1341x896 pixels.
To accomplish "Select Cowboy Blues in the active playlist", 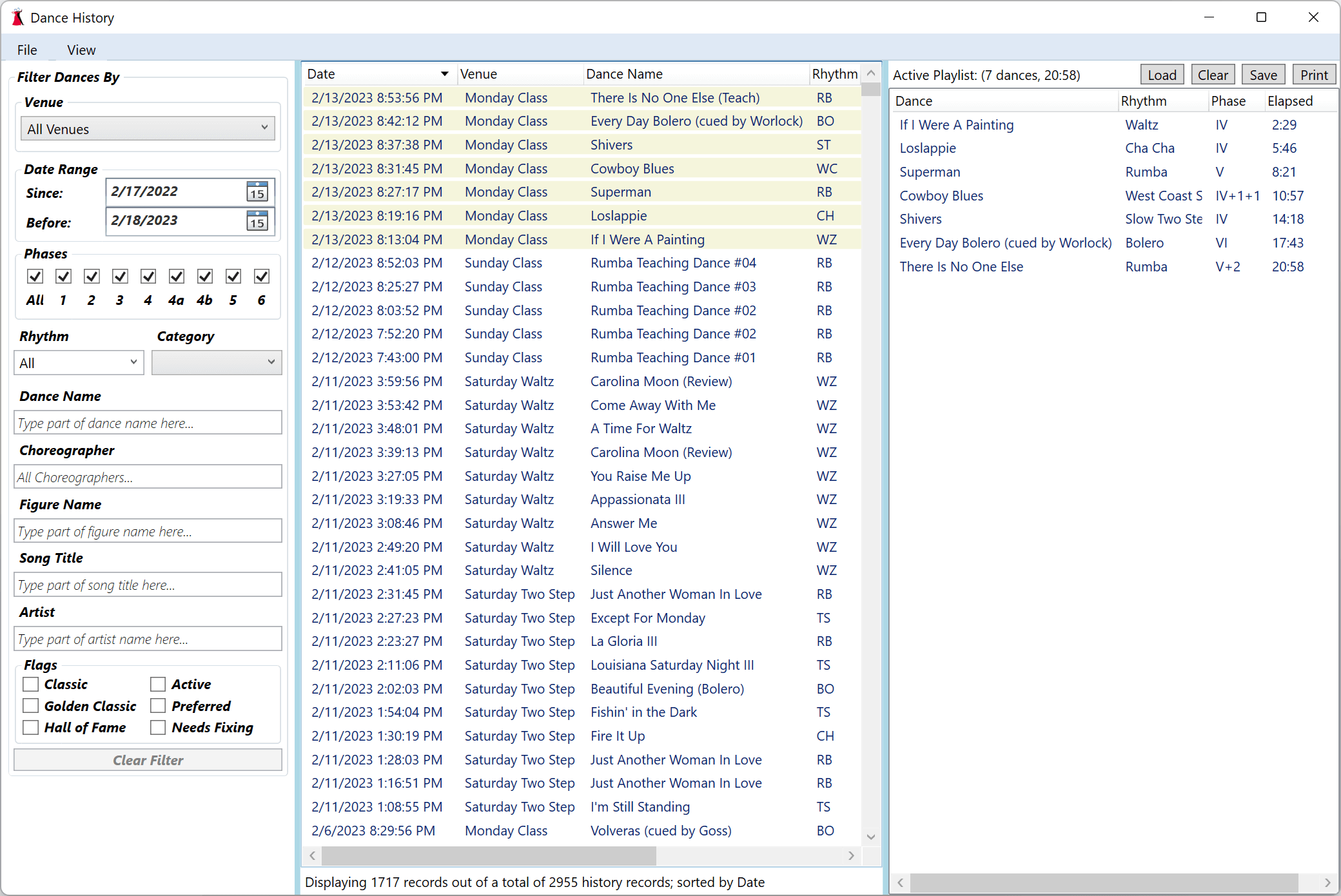I will [1113, 196].
